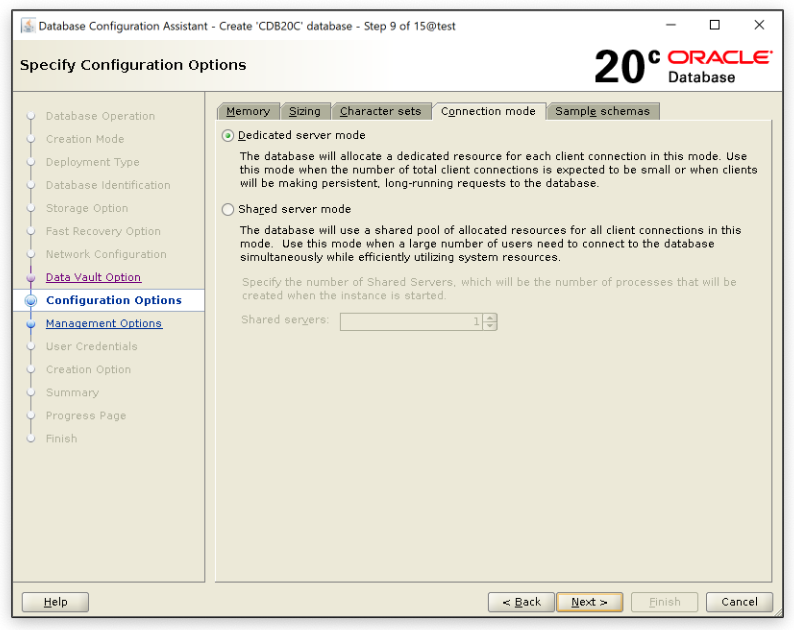The width and height of the screenshot is (794, 630).
Task: Click Database Operation step text
Action: (100, 116)
